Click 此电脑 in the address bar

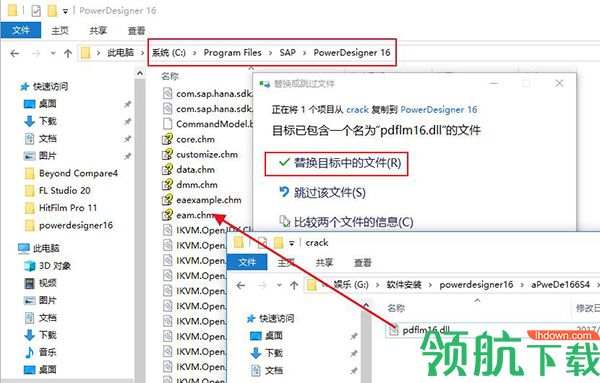click(120, 52)
